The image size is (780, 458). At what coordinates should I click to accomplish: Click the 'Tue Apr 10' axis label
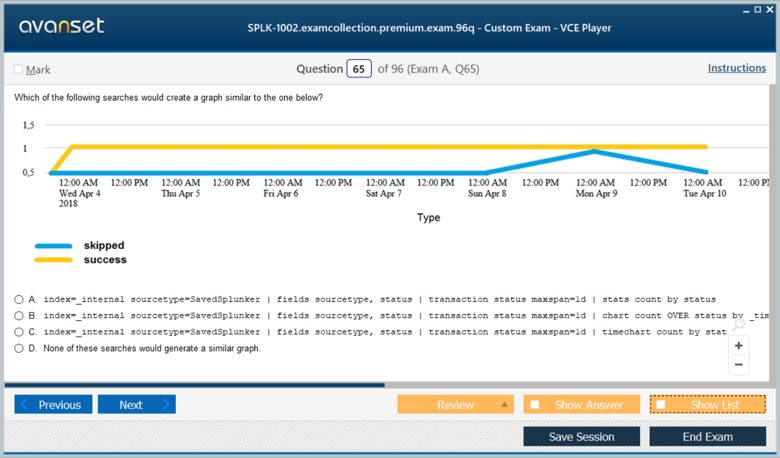[704, 193]
